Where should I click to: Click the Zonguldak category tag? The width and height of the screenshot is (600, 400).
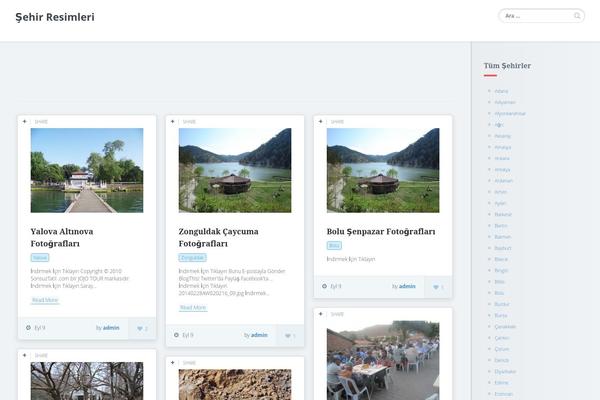click(192, 258)
